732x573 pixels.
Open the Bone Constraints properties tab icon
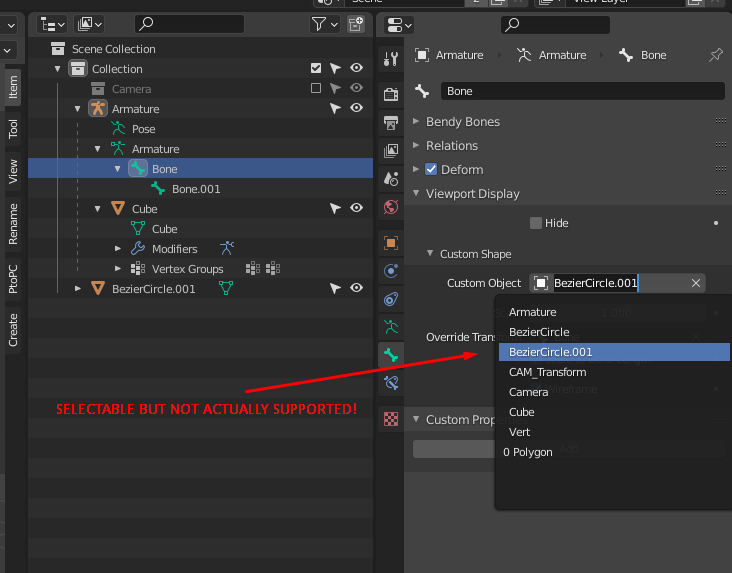click(x=391, y=383)
